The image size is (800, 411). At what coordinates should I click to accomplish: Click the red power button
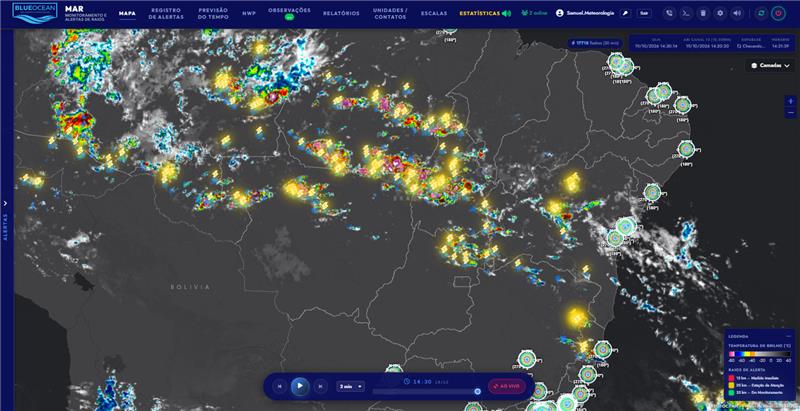pos(778,13)
